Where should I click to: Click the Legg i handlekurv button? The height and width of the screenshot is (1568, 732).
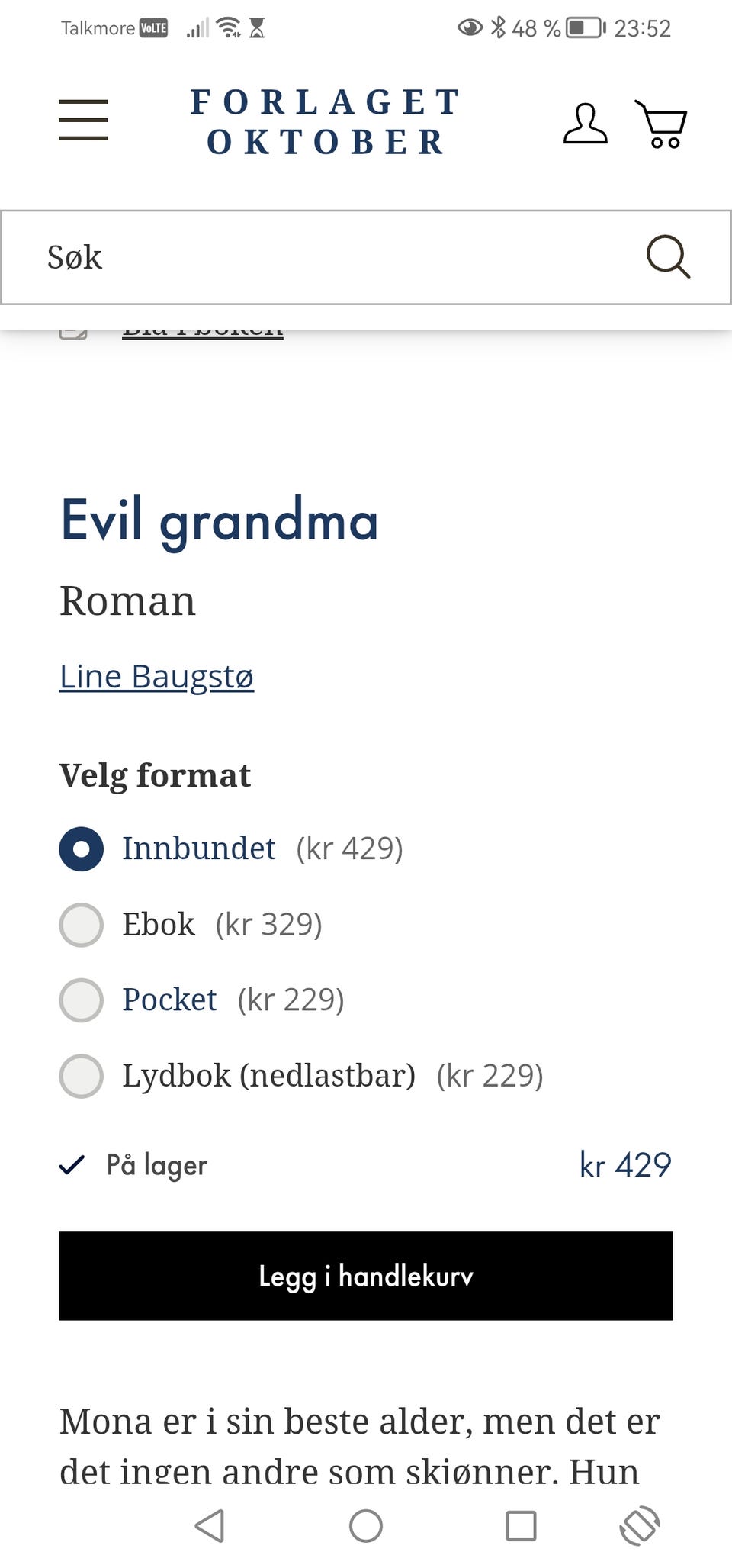click(366, 1275)
